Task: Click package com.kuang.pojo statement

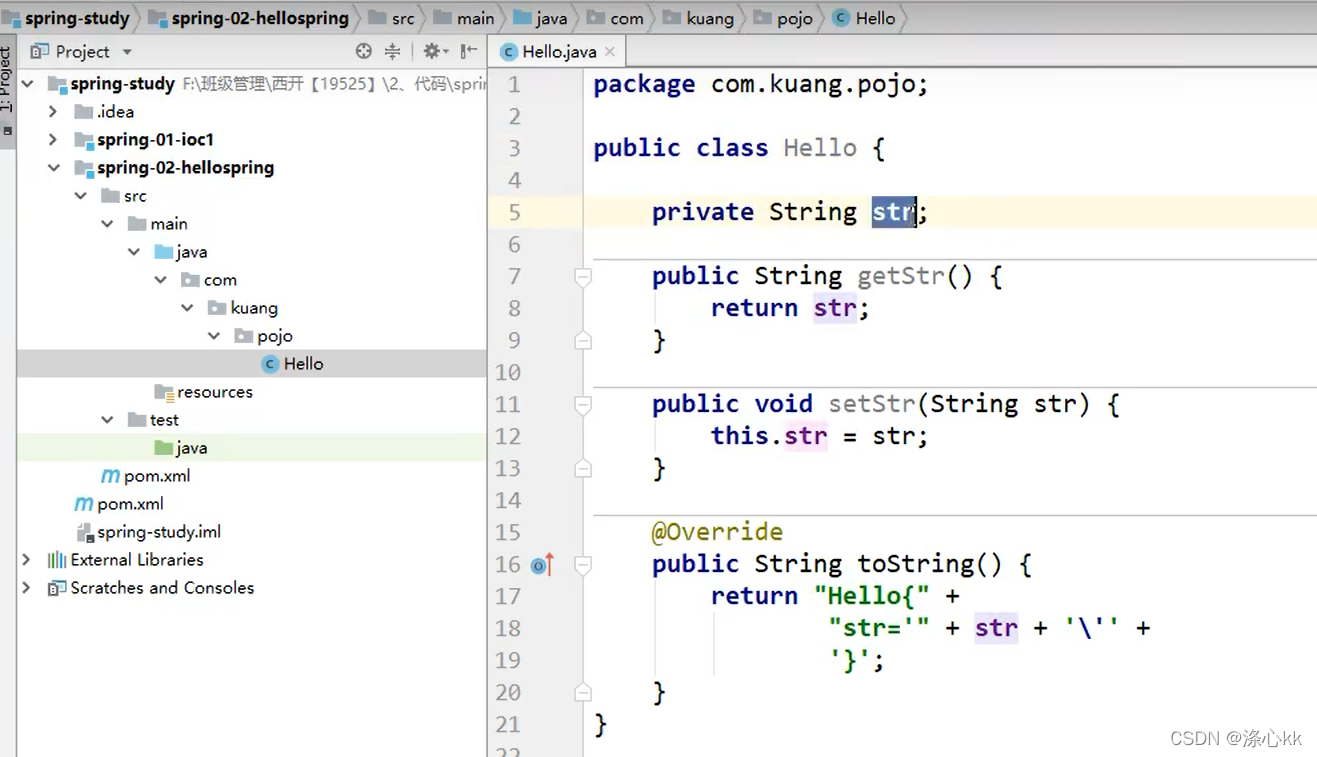Action: [761, 84]
